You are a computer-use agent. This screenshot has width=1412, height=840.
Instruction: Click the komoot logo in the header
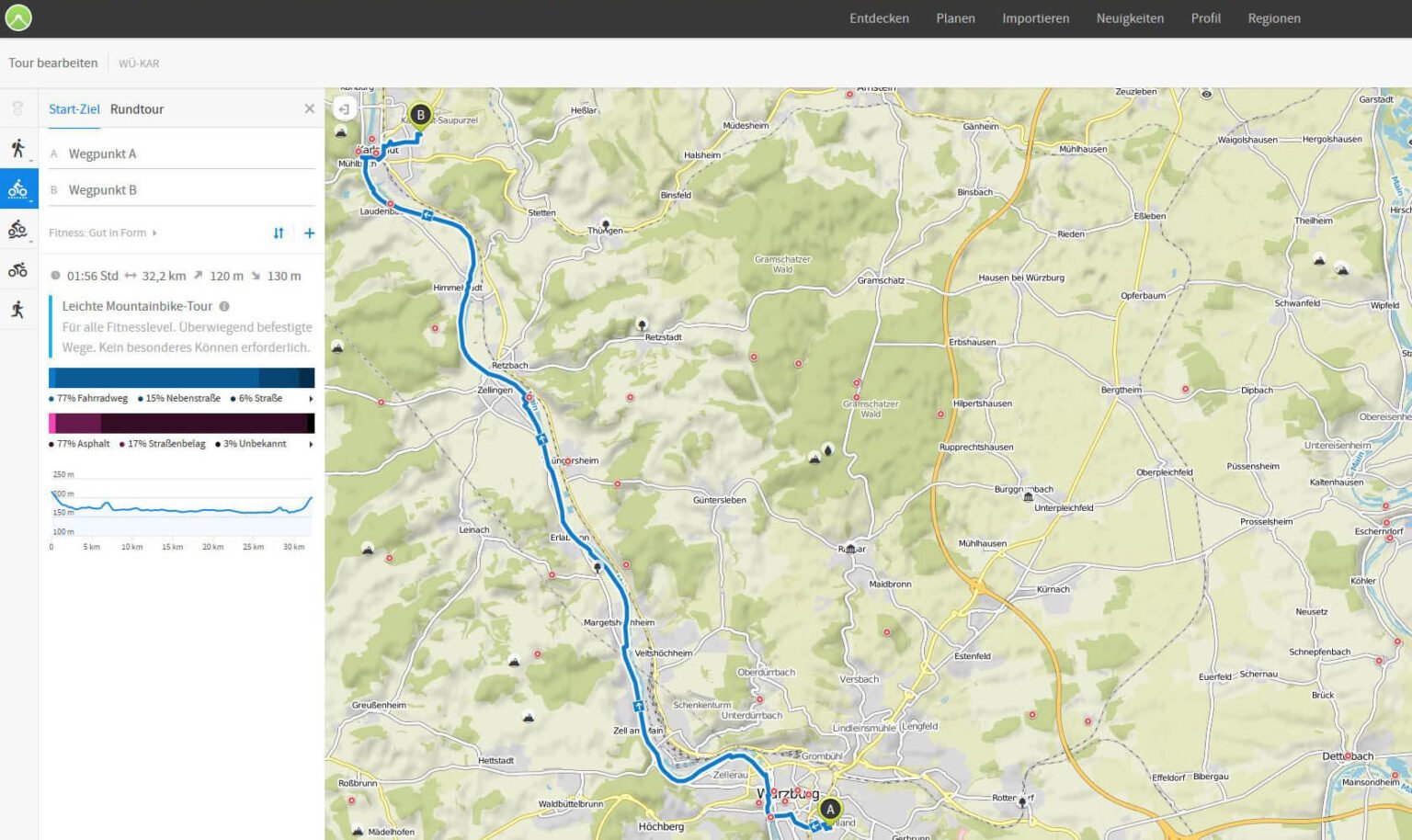point(18,17)
